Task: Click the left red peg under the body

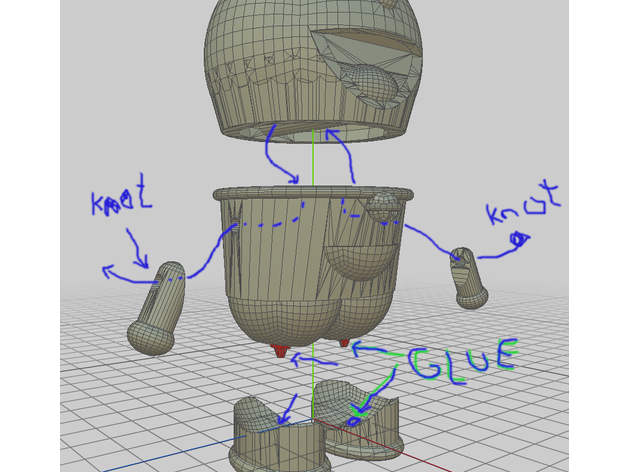Action: tap(281, 351)
